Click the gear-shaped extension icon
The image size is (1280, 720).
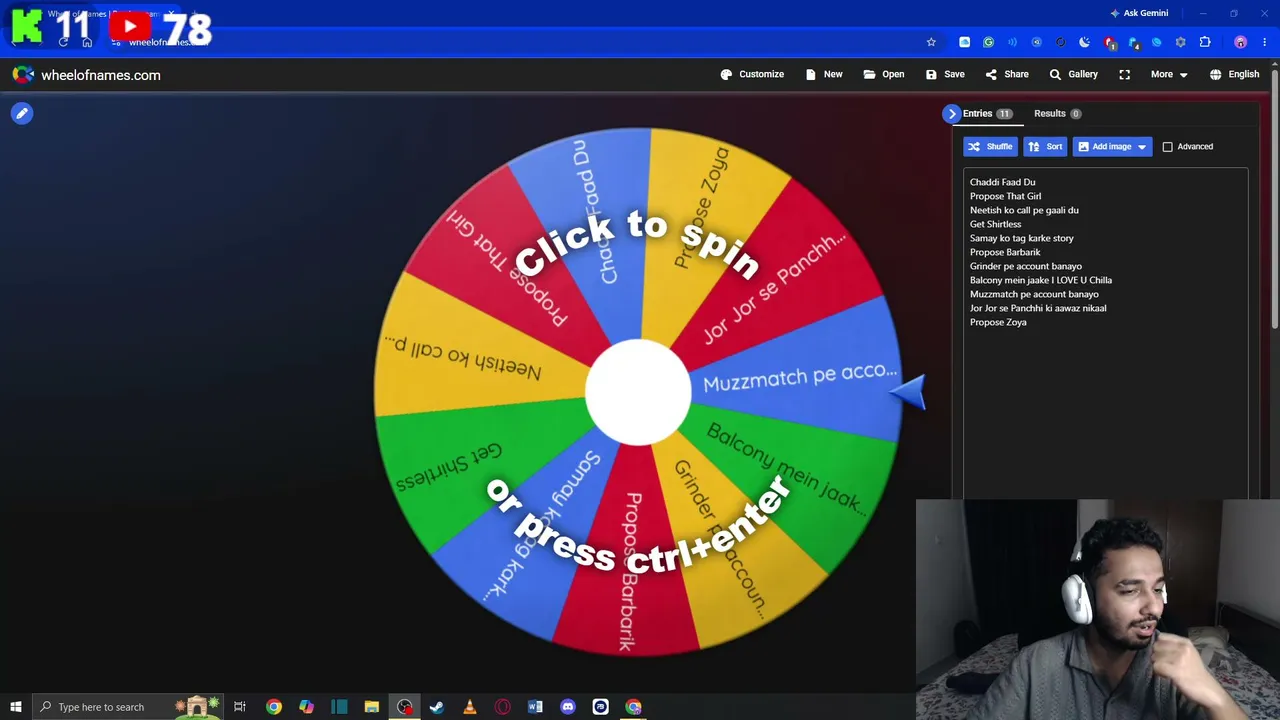point(1181,42)
